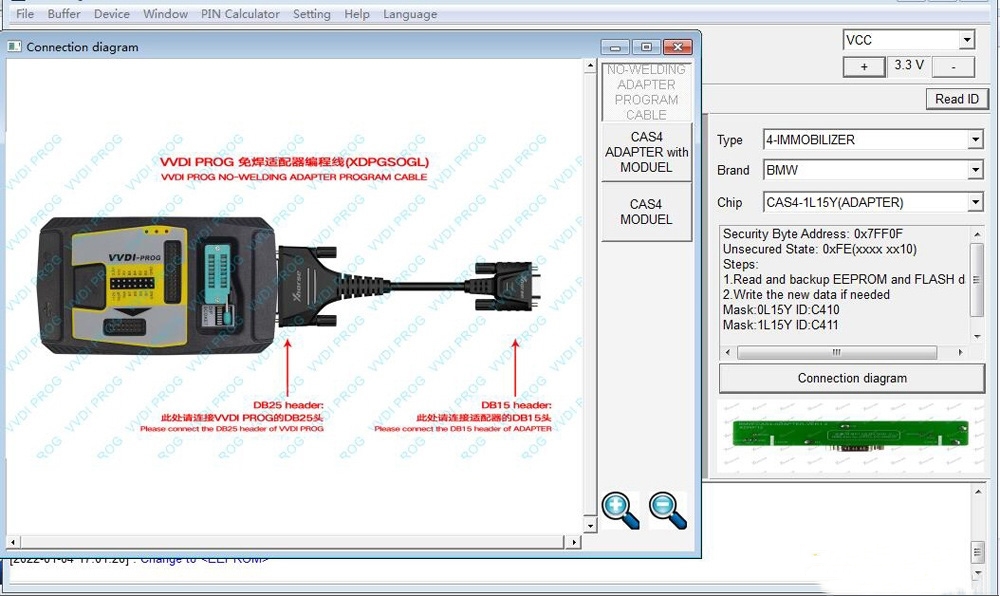Click the 'Mask:0L15Y ID:C410' line
The image size is (1000, 596).
point(781,310)
